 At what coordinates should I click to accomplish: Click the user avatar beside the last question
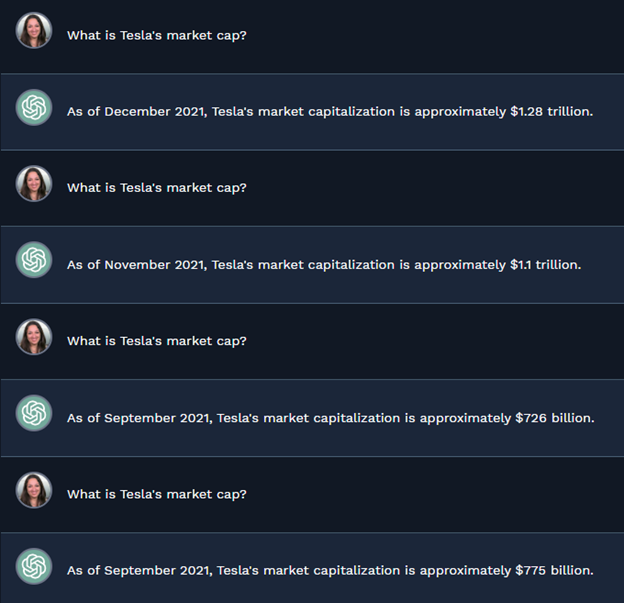[x=34, y=490]
